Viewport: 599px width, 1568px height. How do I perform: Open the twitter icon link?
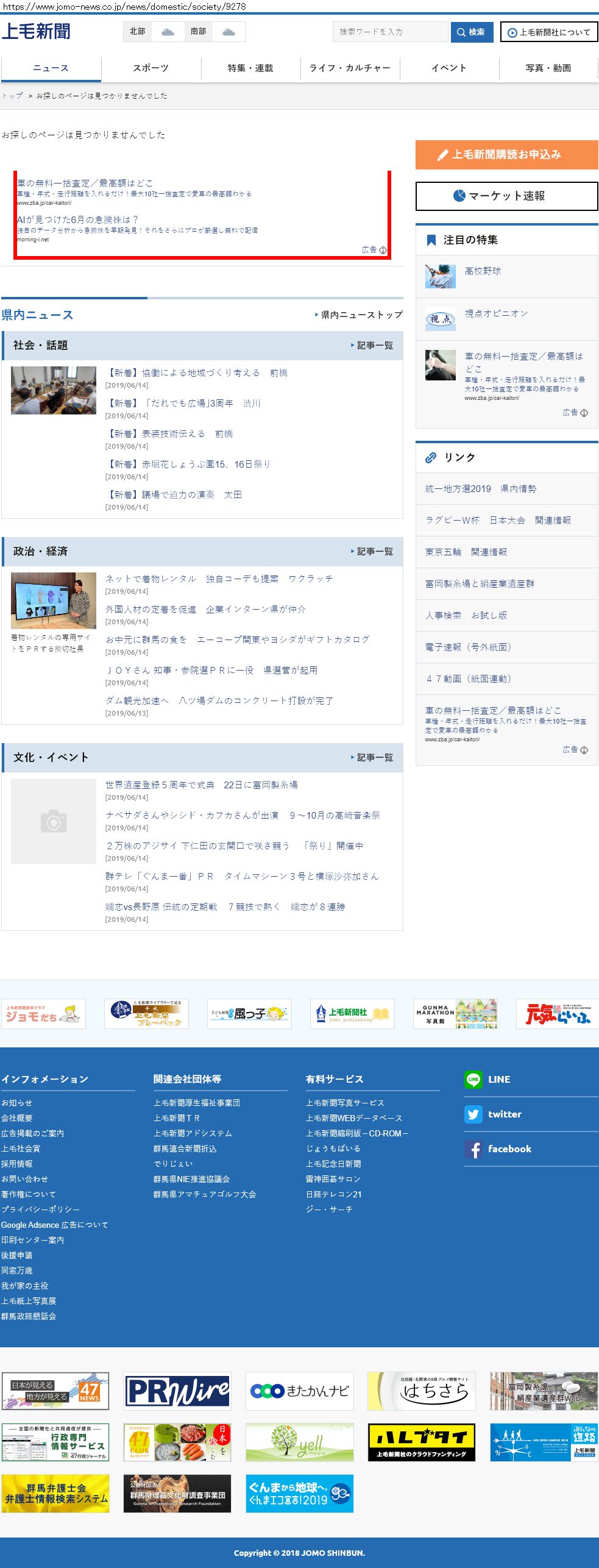point(473,1114)
